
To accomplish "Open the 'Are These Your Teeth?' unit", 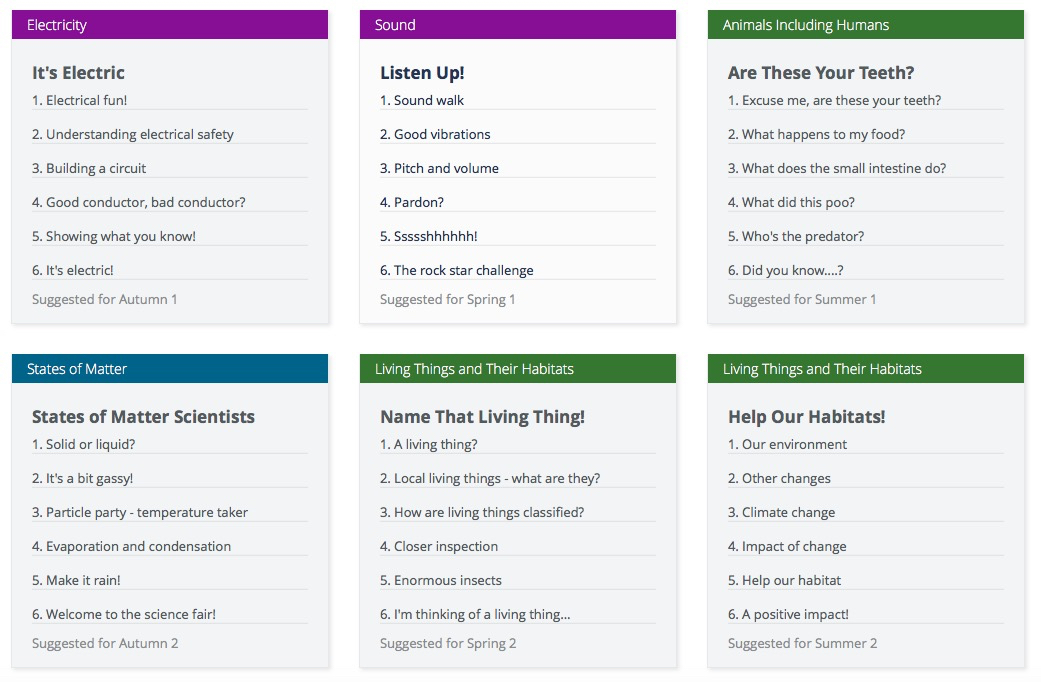I will (x=820, y=73).
